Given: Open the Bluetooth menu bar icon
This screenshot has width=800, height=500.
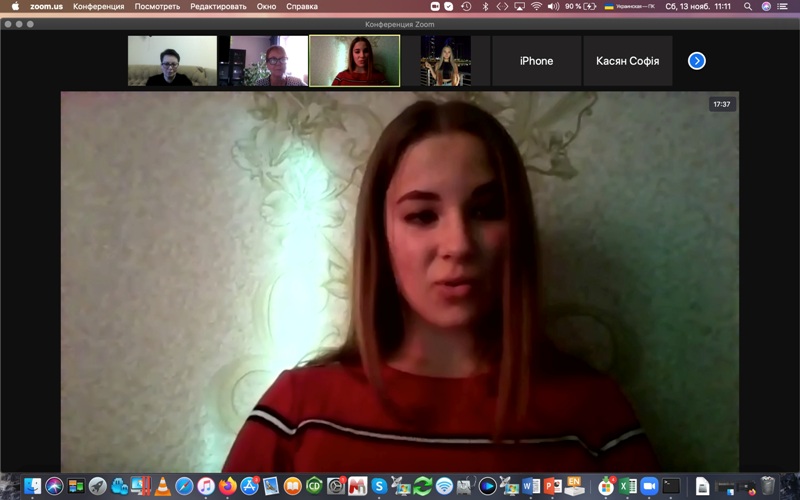Looking at the screenshot, I should [x=485, y=7].
